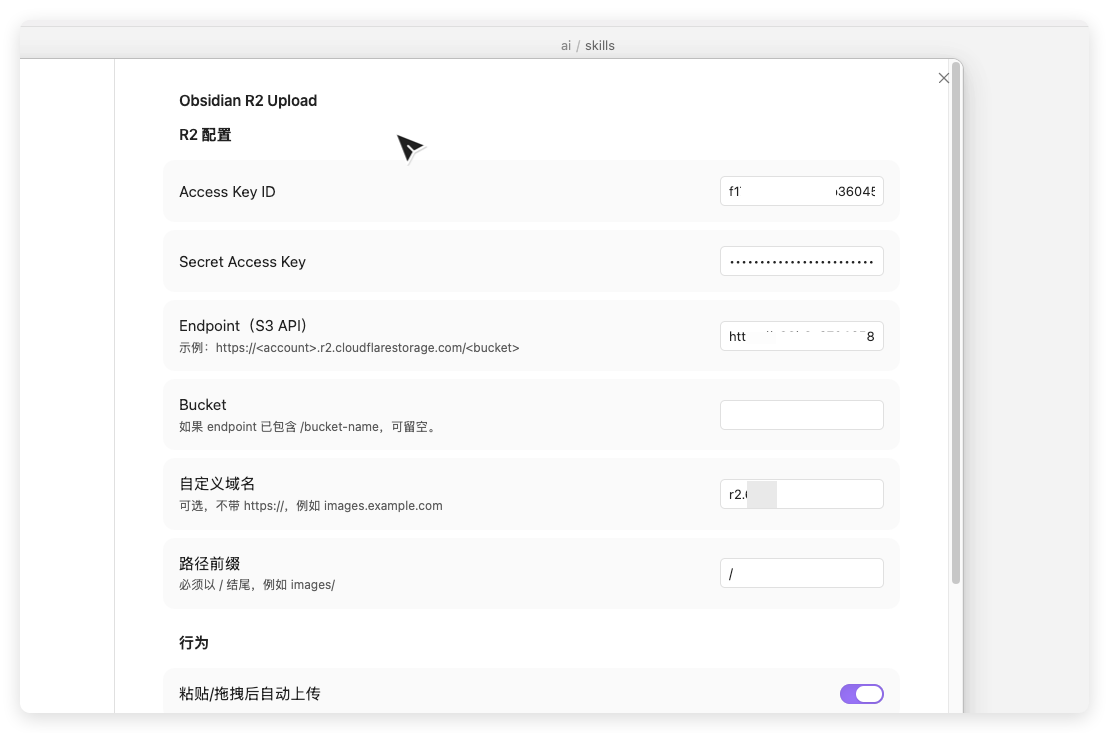
Task: Click the 路径前缀 setting label
Action: coord(209,564)
